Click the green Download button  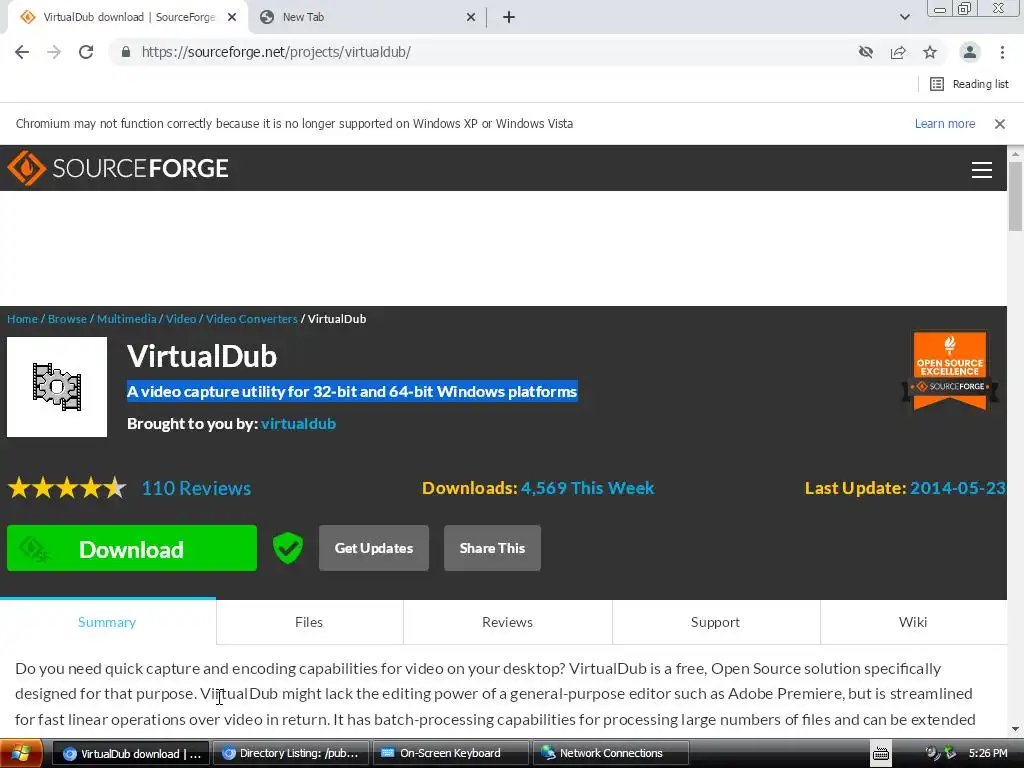pos(132,548)
